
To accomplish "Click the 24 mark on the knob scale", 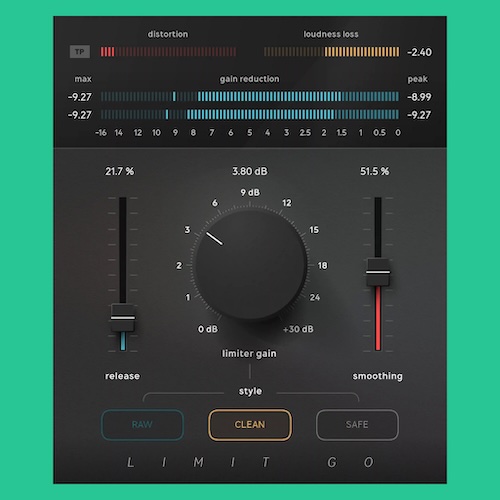I will [x=315, y=297].
